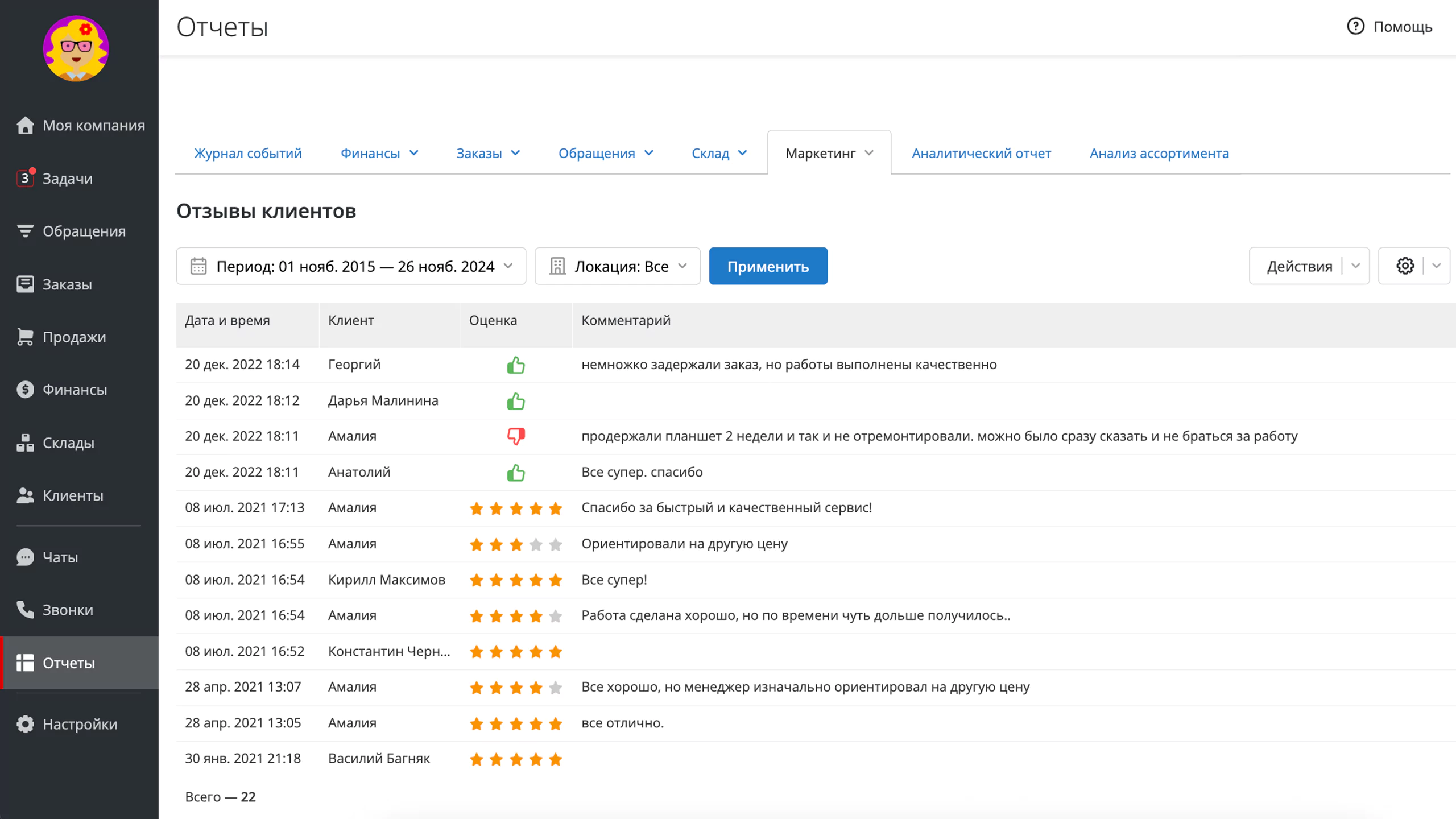The height and width of the screenshot is (819, 1456).
Task: Click thumbs-up rating for Анатолий
Action: click(516, 473)
